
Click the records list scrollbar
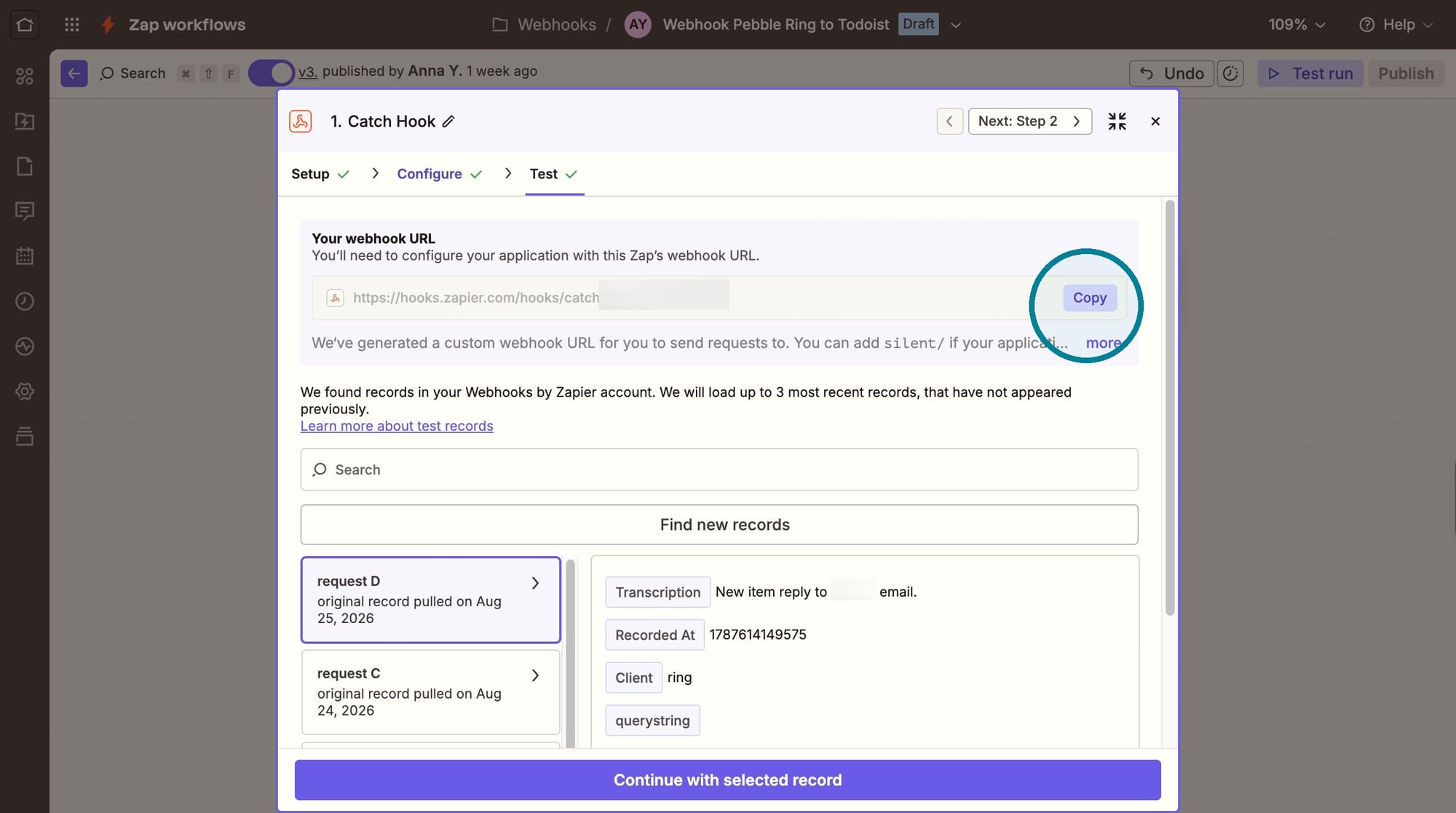click(x=571, y=653)
